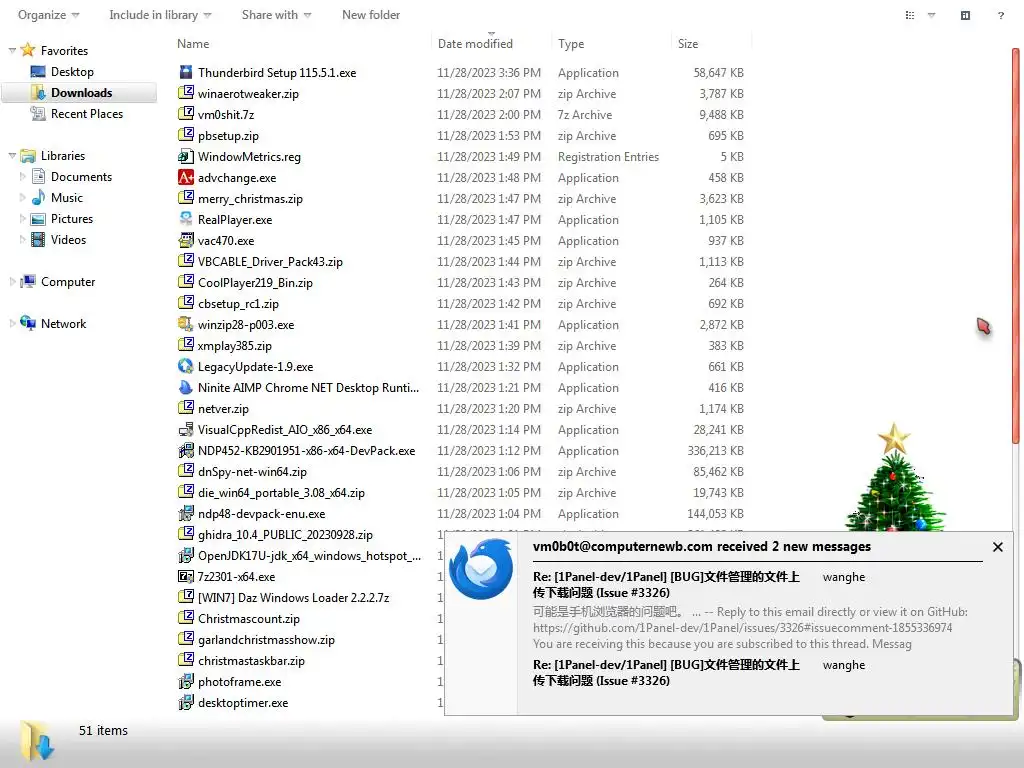Click the Pictures library icon
This screenshot has height=768, width=1024.
(39, 218)
